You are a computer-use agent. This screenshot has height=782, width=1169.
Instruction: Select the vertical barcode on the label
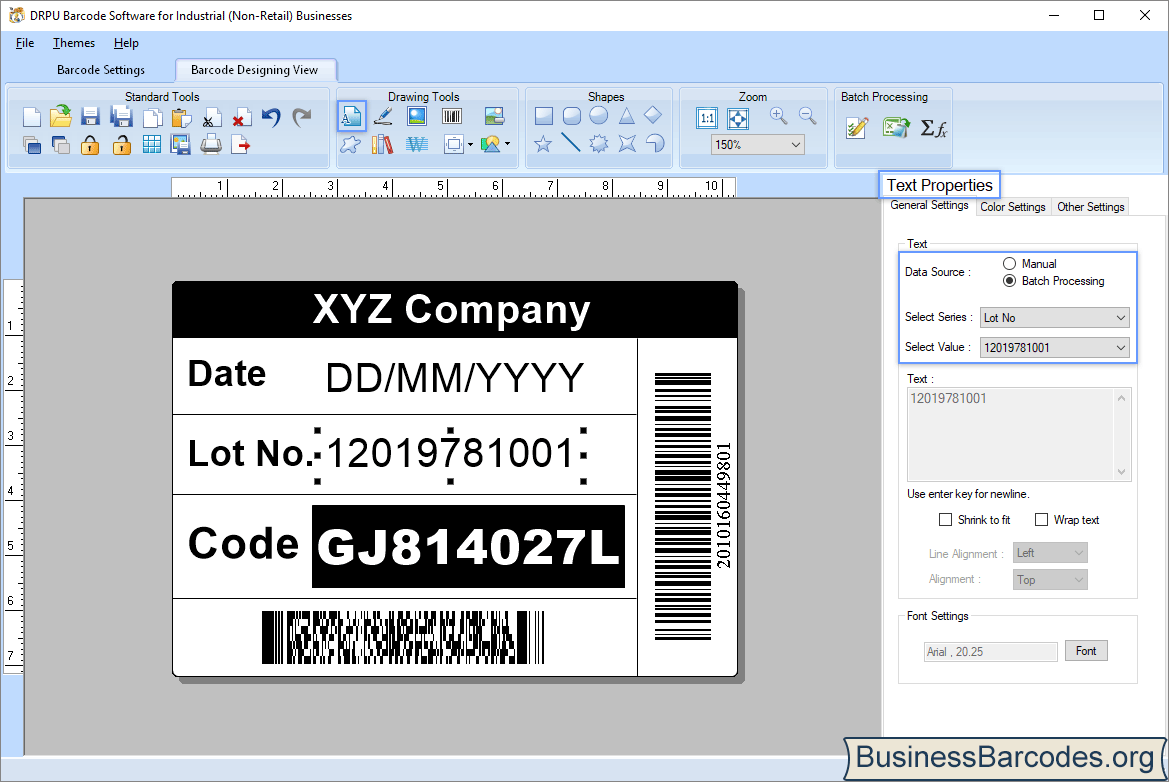(x=683, y=506)
